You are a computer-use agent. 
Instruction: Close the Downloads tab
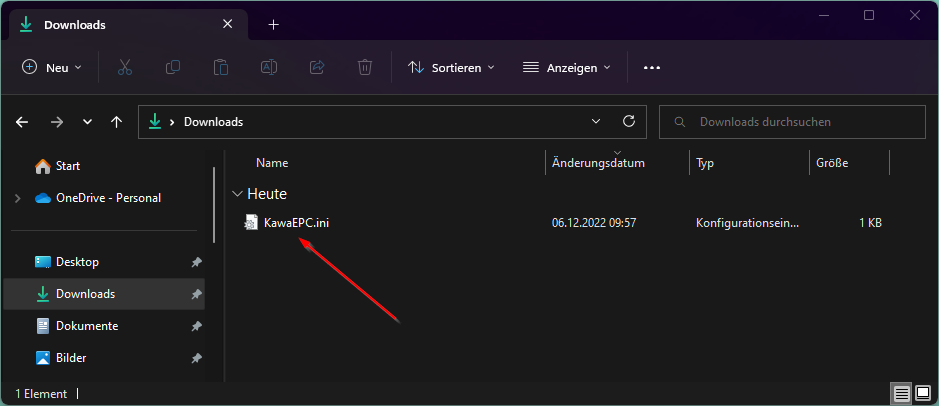pos(228,25)
